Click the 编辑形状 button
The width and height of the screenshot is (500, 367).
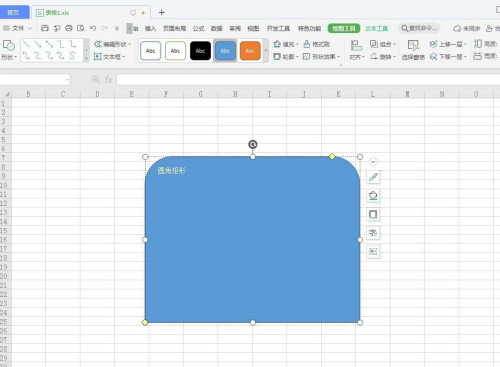(x=112, y=44)
